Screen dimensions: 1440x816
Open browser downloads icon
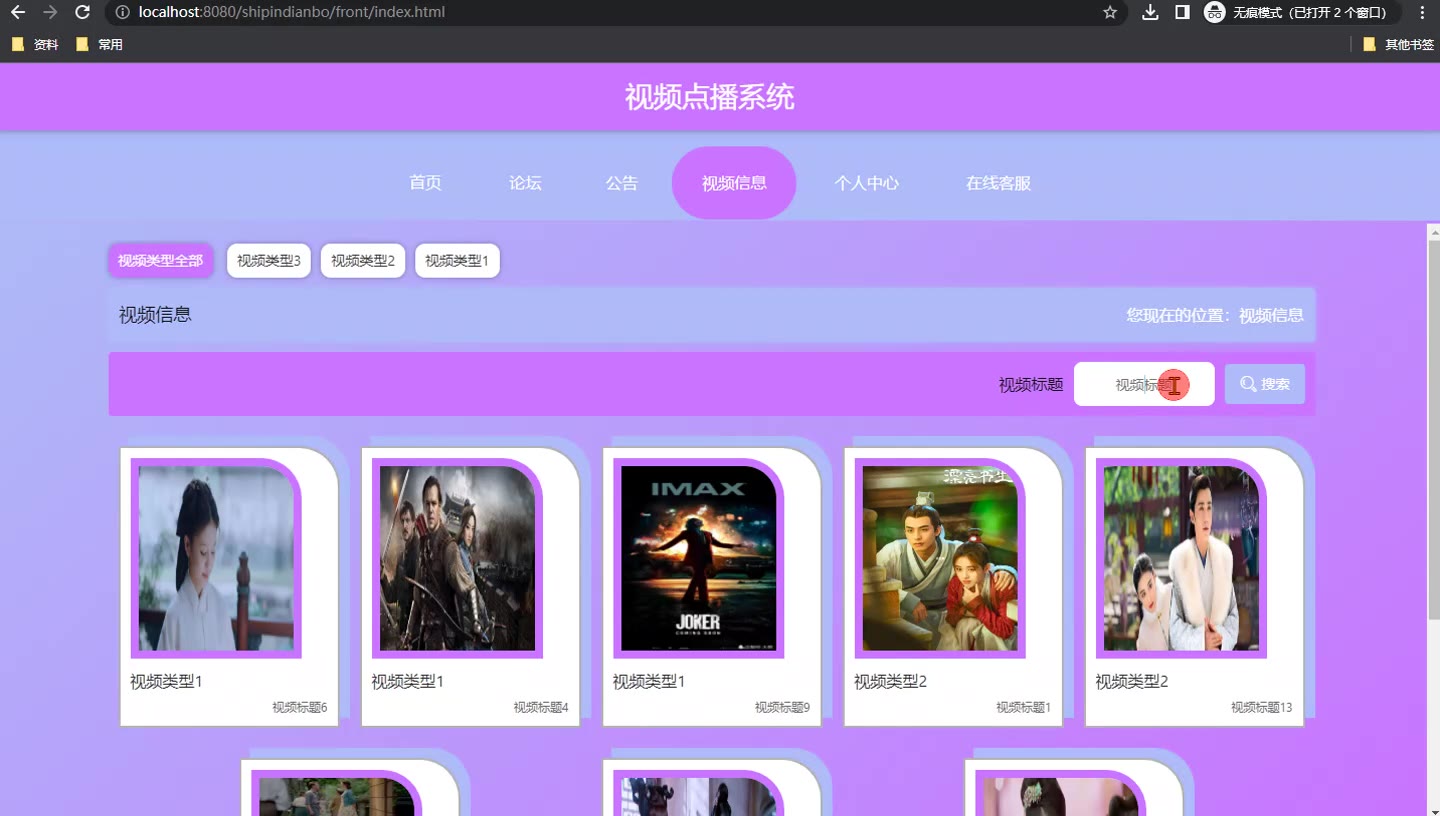tap(1150, 12)
